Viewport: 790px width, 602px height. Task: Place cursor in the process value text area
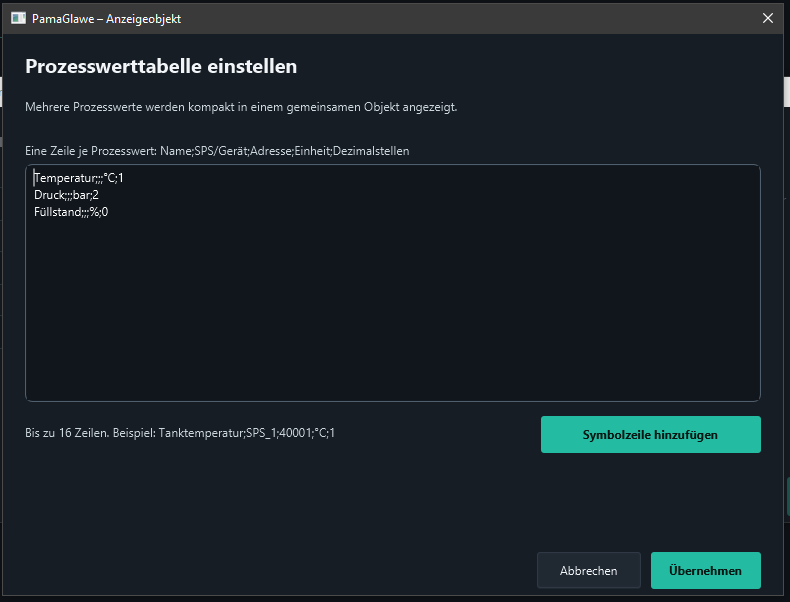coord(392,283)
